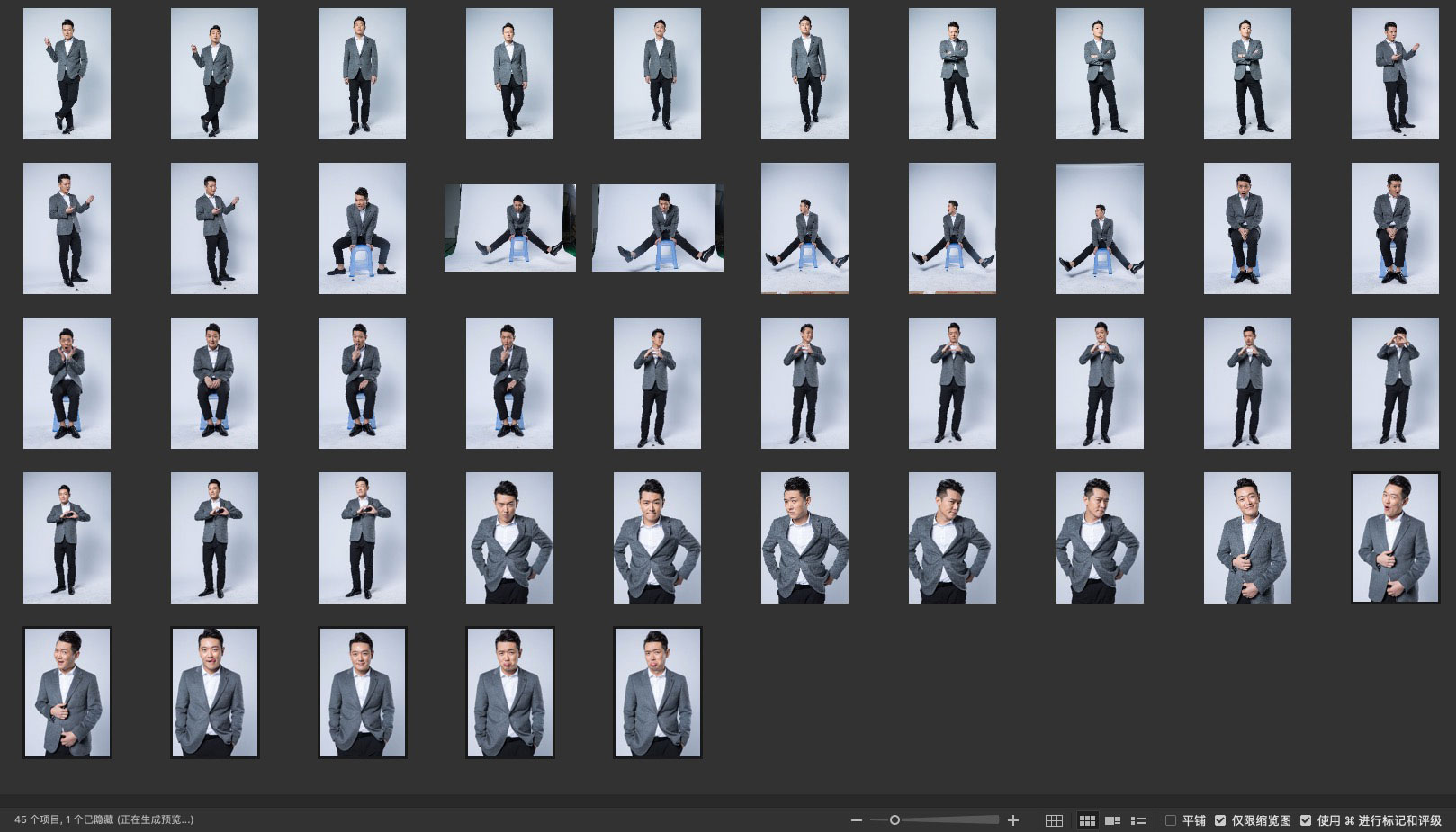
Task: Switch to thumbnail grid view
Action: (1087, 820)
